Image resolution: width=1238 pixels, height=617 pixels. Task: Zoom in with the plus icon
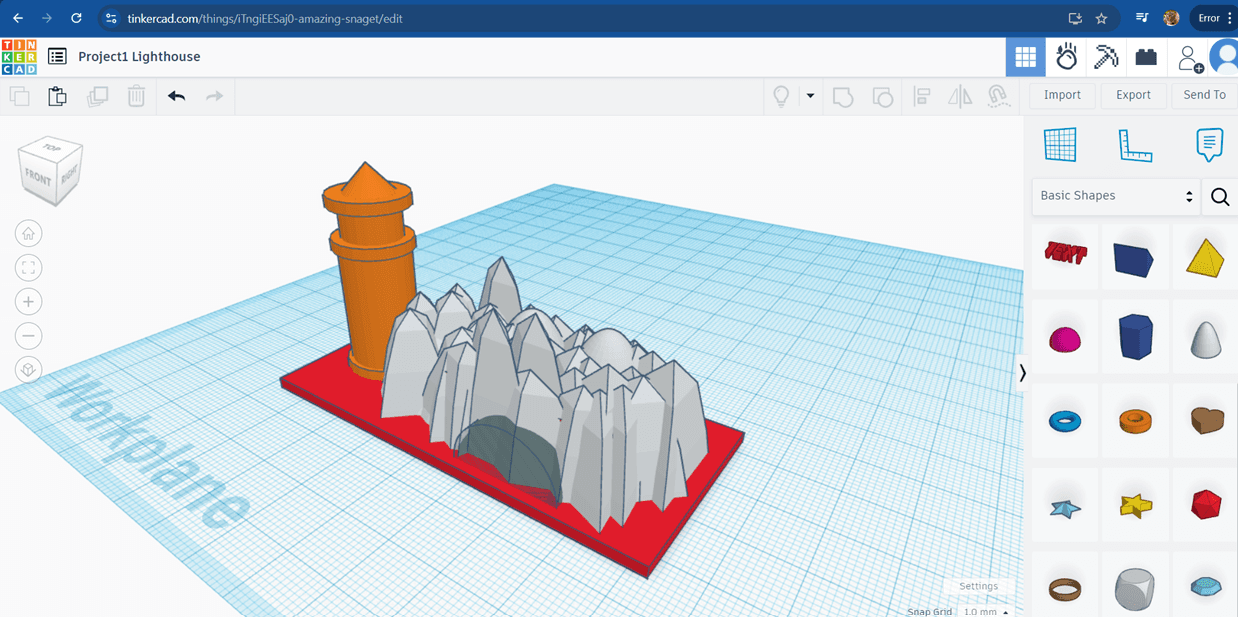pyautogui.click(x=28, y=302)
